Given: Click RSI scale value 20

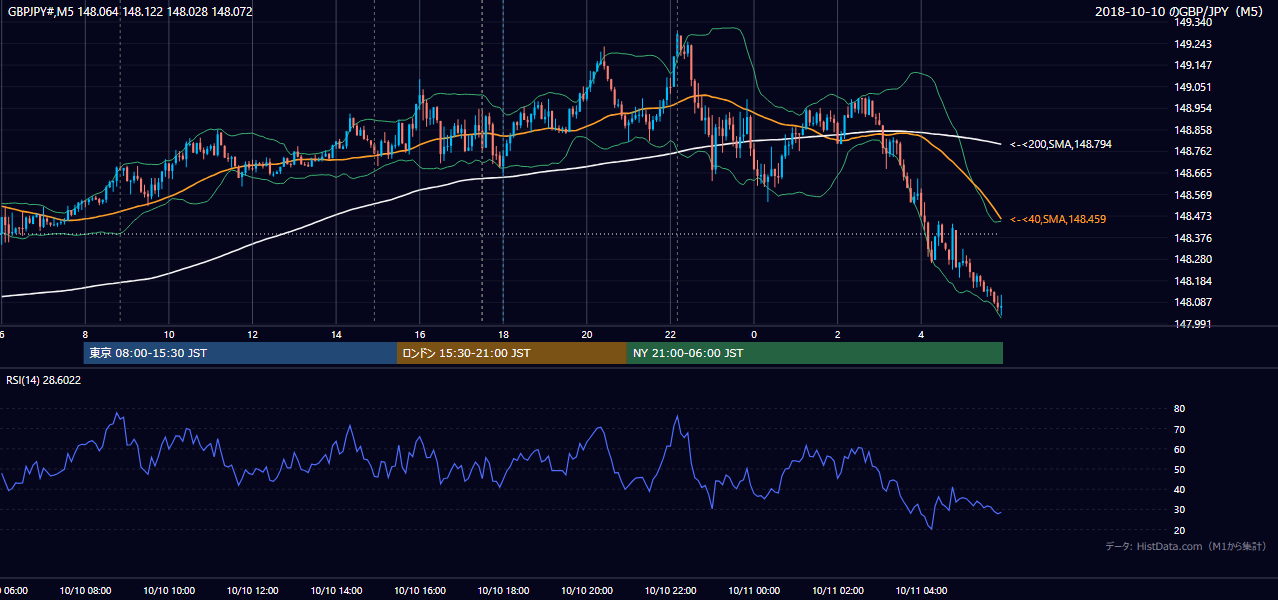Looking at the screenshot, I should [x=1179, y=531].
